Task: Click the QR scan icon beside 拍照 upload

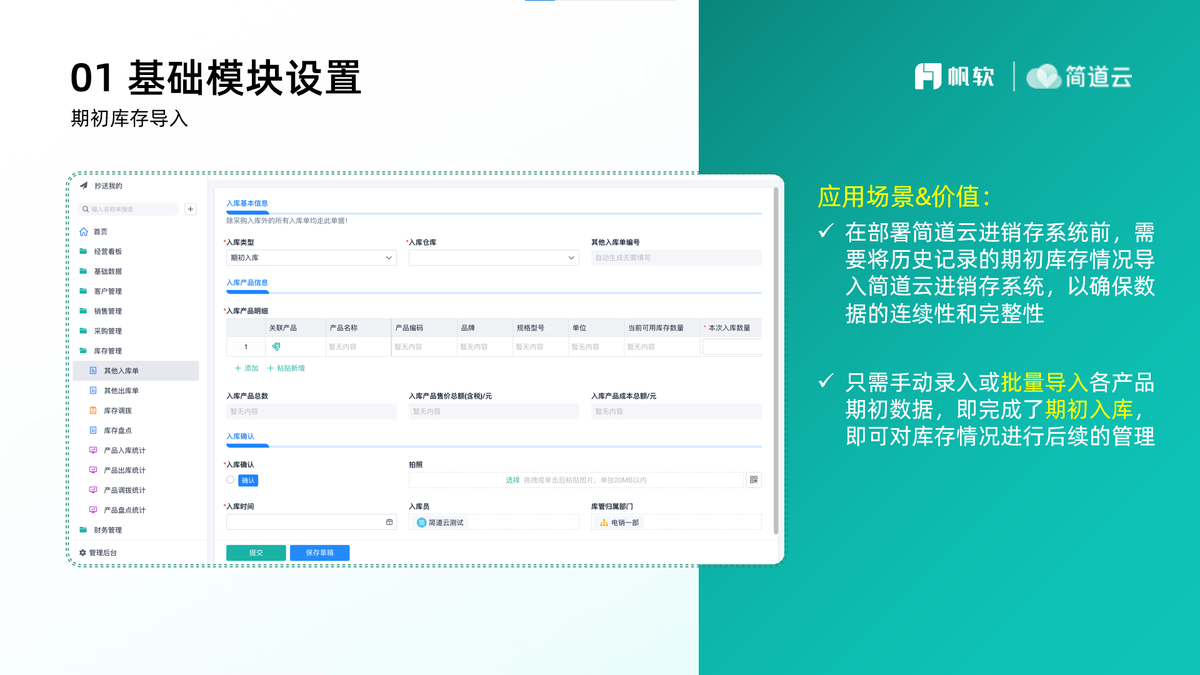Action: (x=754, y=480)
